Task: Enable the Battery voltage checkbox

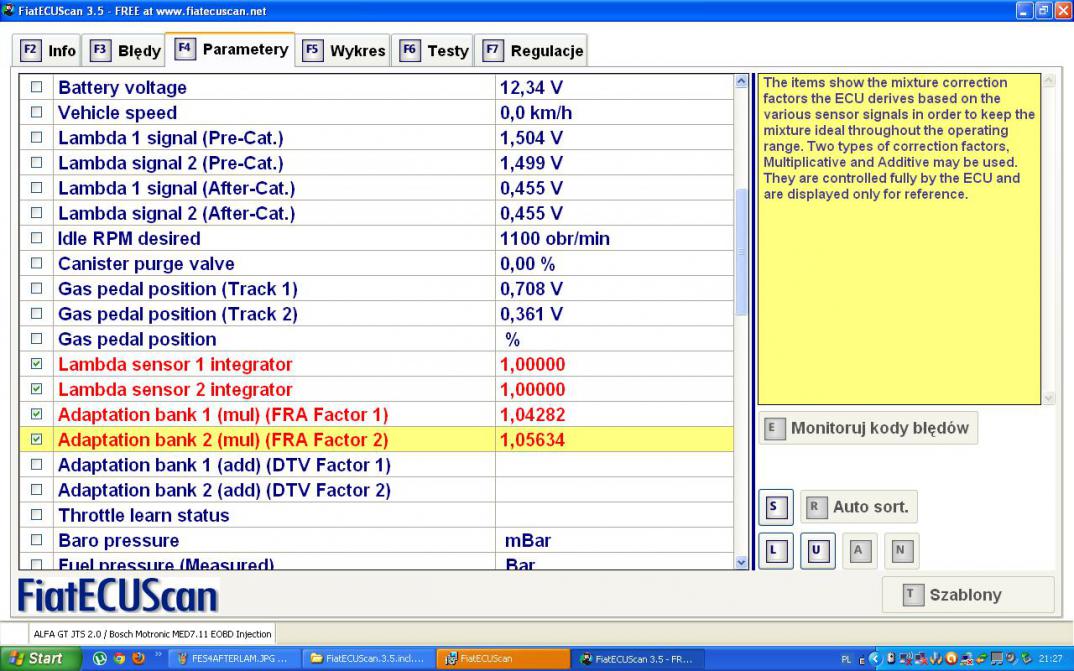Action: [37, 88]
